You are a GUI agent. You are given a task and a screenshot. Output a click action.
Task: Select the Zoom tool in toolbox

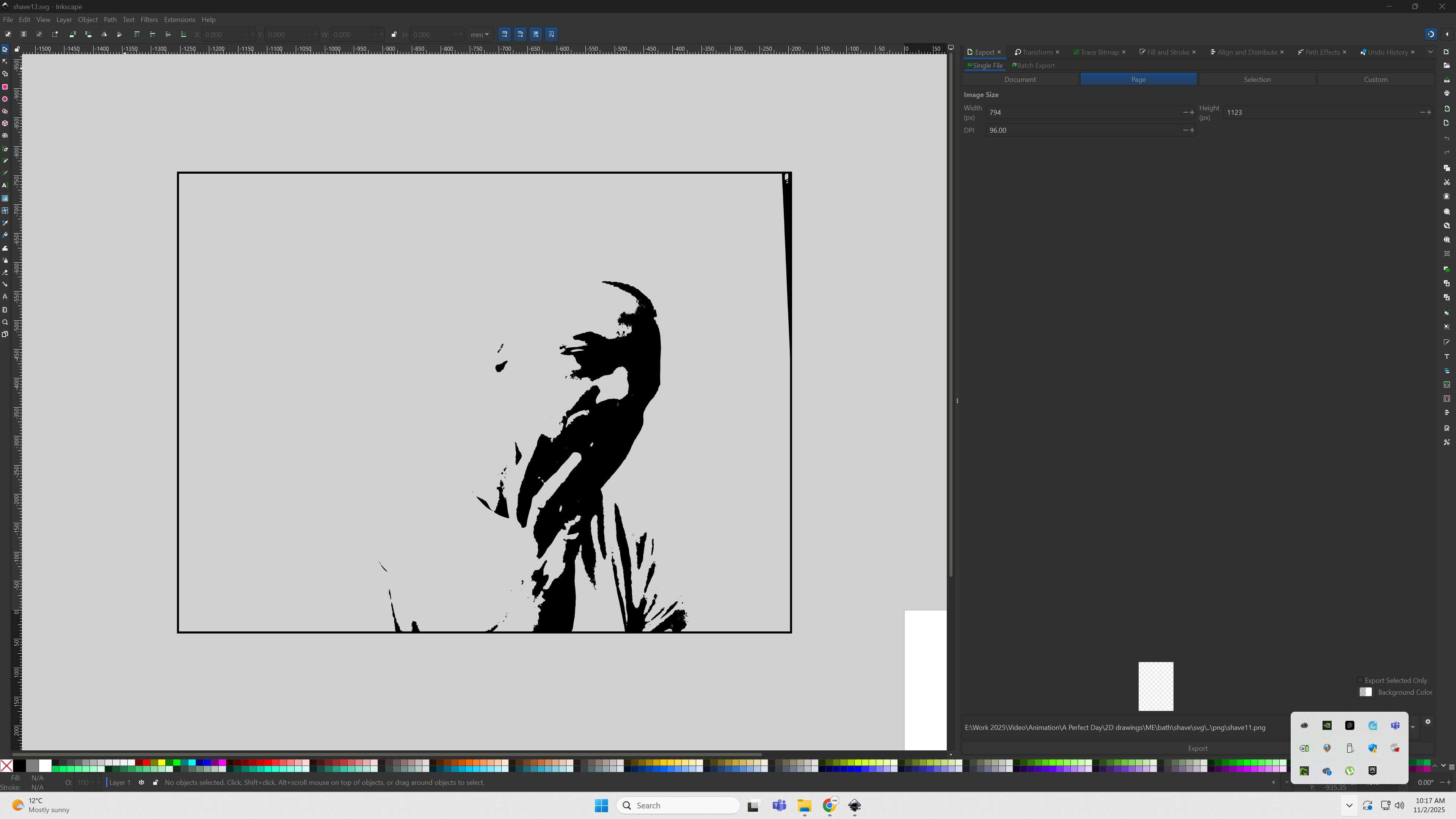5,322
